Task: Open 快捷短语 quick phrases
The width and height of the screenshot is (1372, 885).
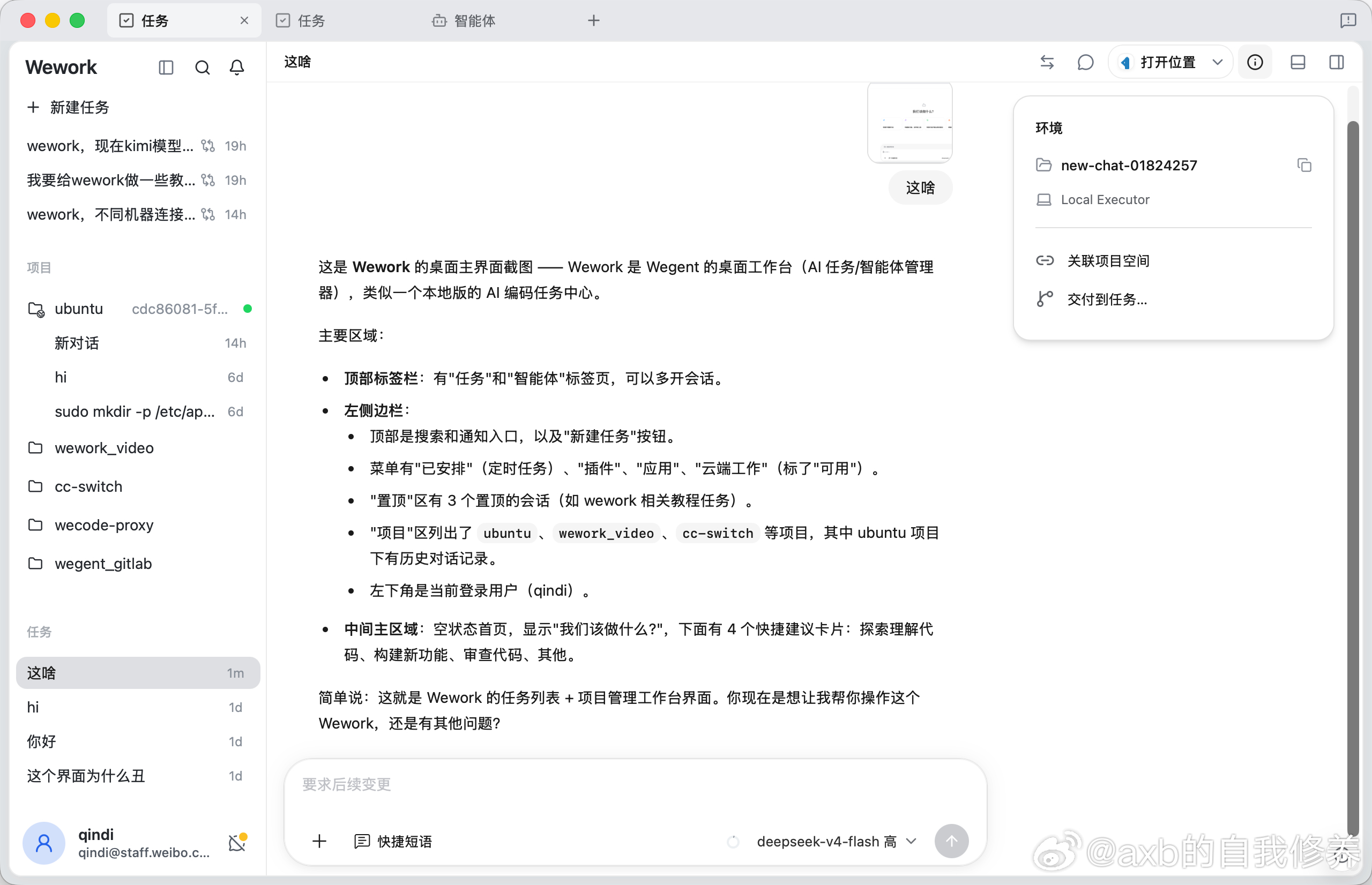Action: (393, 841)
